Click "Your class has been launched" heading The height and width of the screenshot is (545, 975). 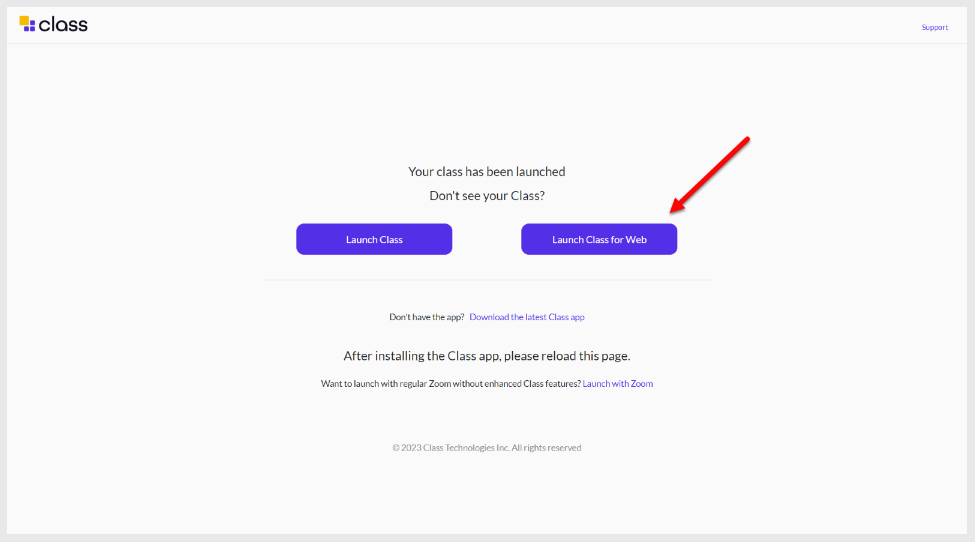point(487,172)
